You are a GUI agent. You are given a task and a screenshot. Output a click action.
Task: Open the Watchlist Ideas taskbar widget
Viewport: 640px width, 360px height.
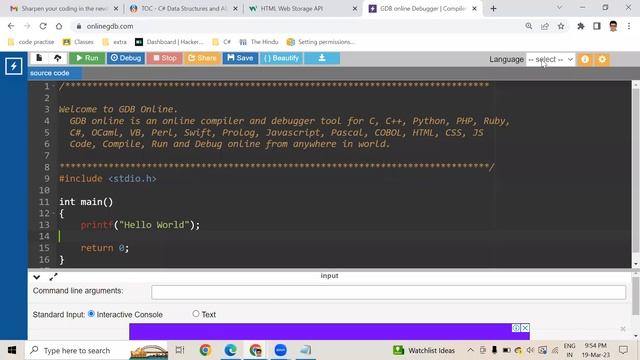click(x=424, y=350)
